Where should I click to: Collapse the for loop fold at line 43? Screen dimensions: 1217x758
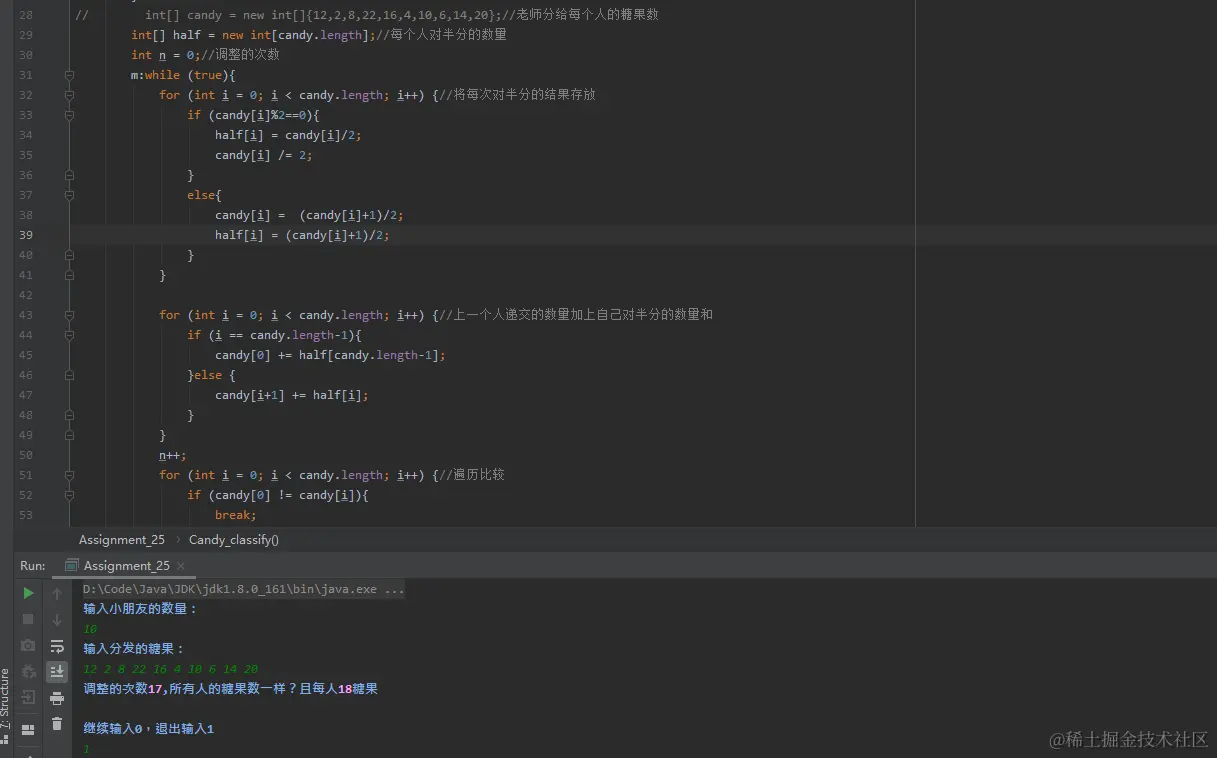69,314
